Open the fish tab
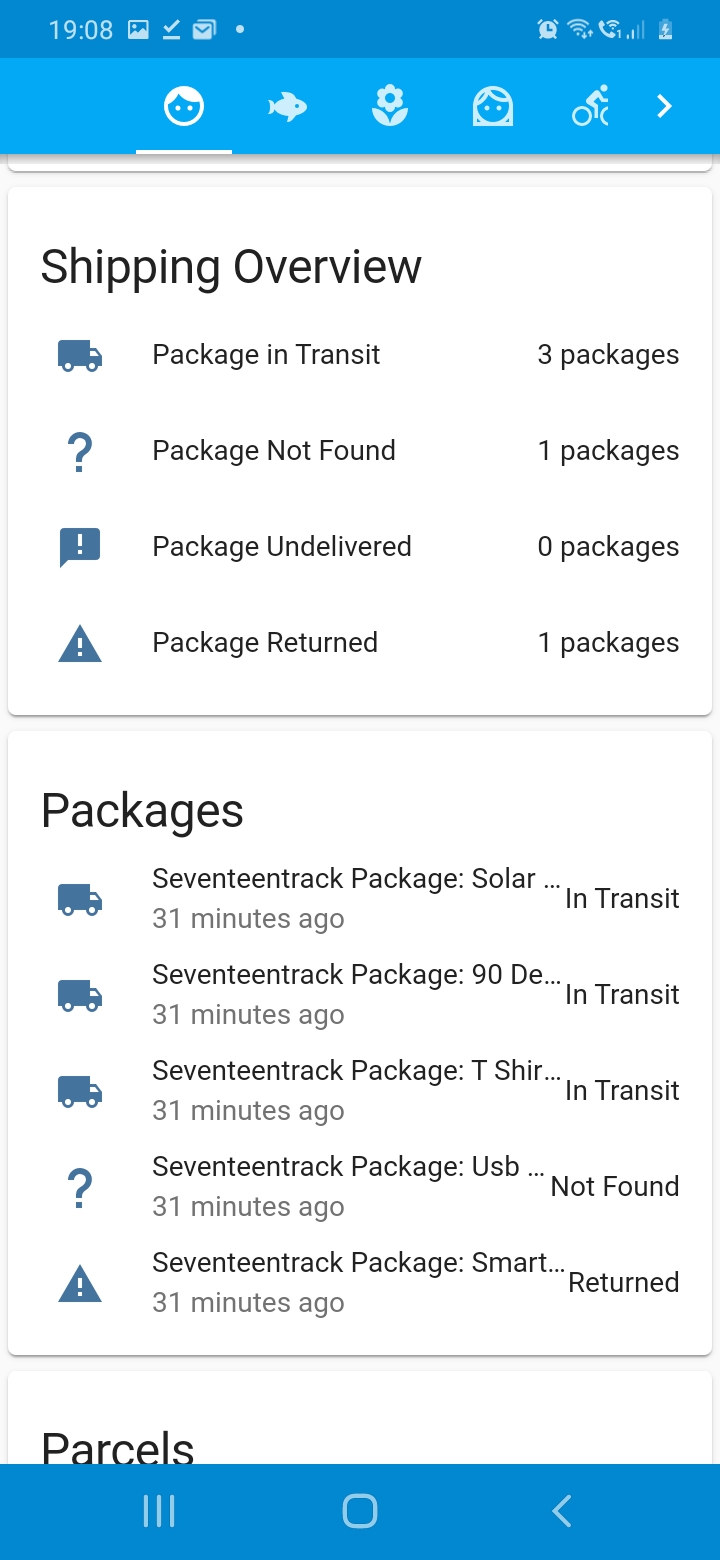720x1560 pixels. (x=287, y=105)
